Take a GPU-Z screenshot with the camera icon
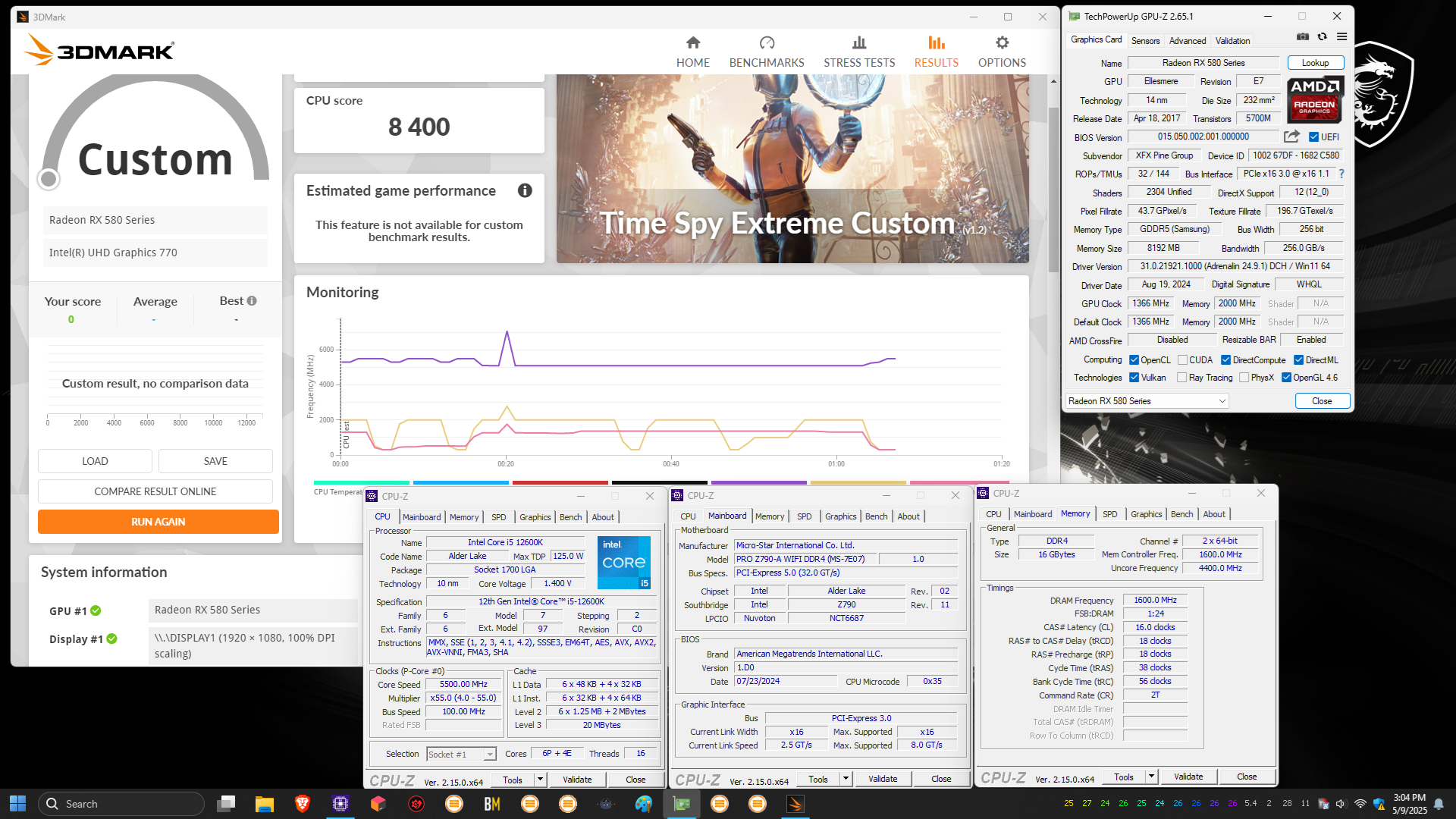This screenshot has width=1456, height=819. (x=1303, y=36)
